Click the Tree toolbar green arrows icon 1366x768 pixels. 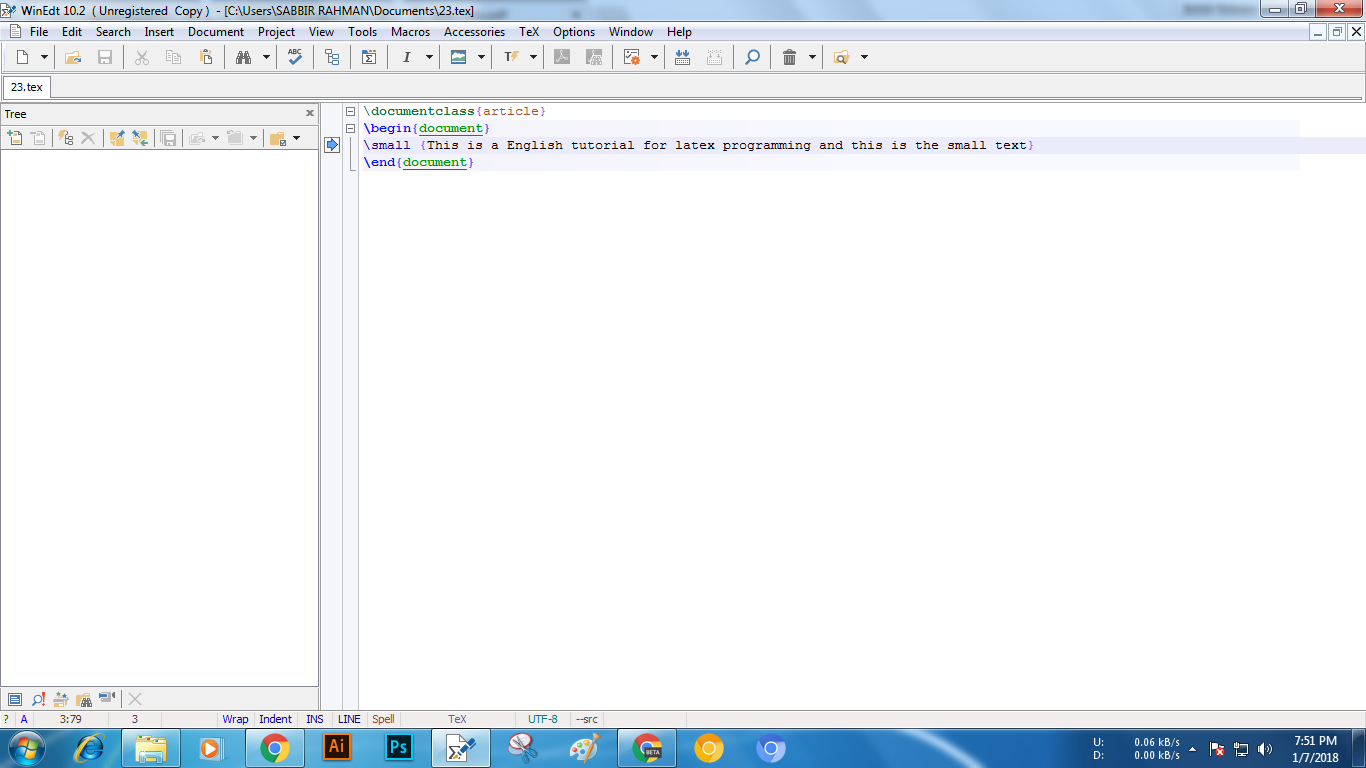tap(140, 138)
